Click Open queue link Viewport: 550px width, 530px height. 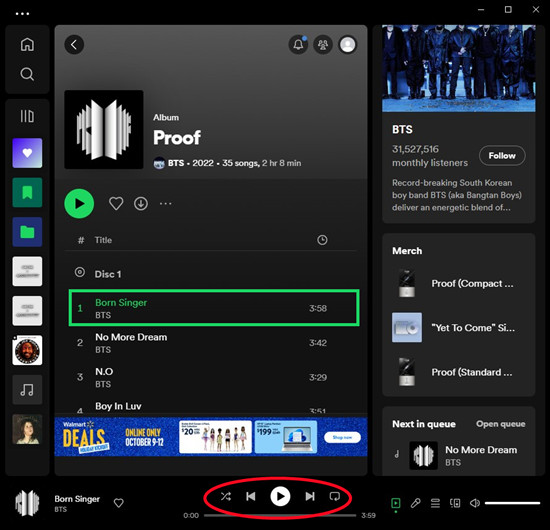click(x=501, y=424)
